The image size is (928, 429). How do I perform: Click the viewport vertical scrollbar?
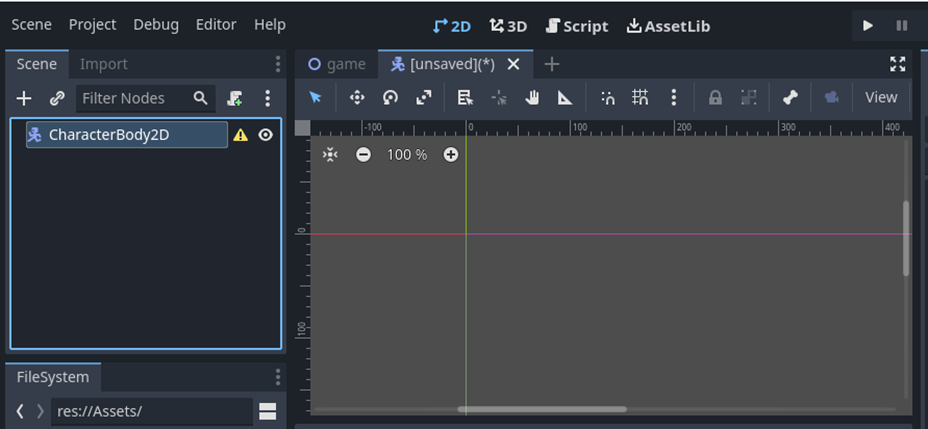coord(906,238)
